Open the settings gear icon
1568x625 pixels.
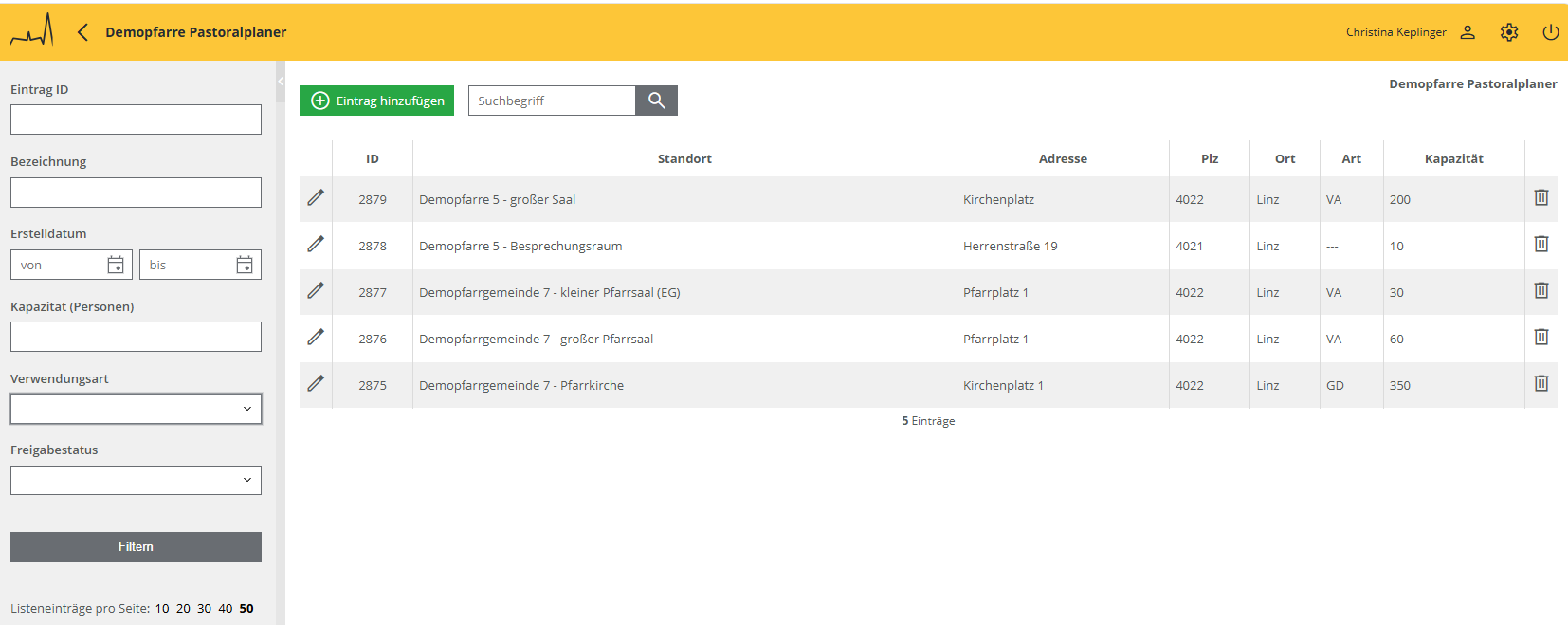coord(1509,32)
